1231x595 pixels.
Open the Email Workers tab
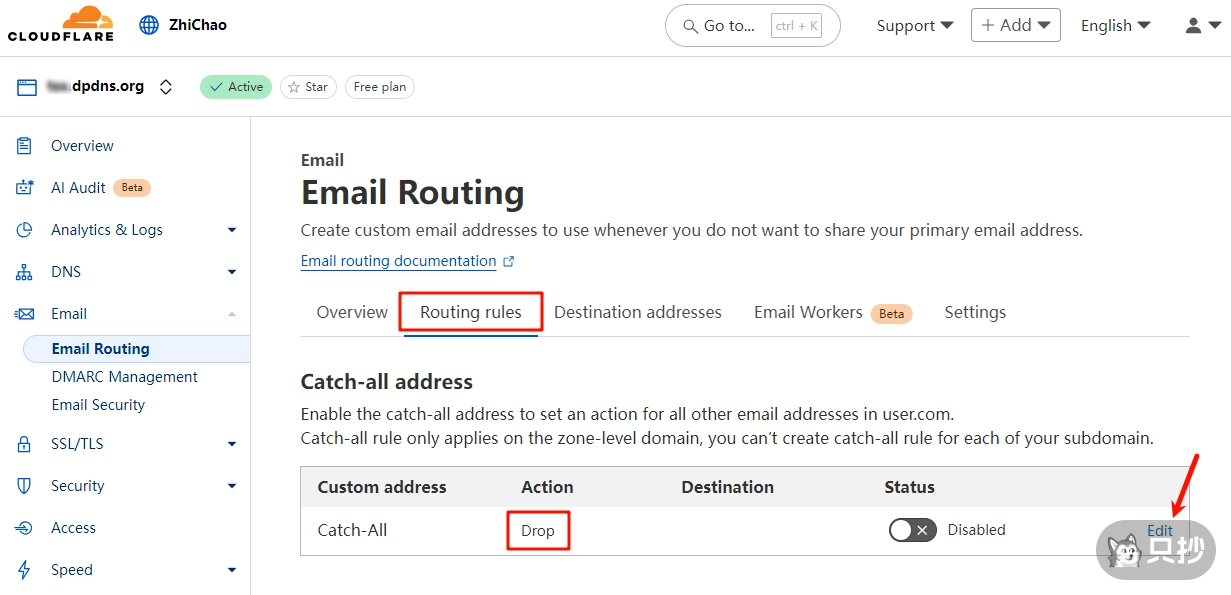pos(808,312)
